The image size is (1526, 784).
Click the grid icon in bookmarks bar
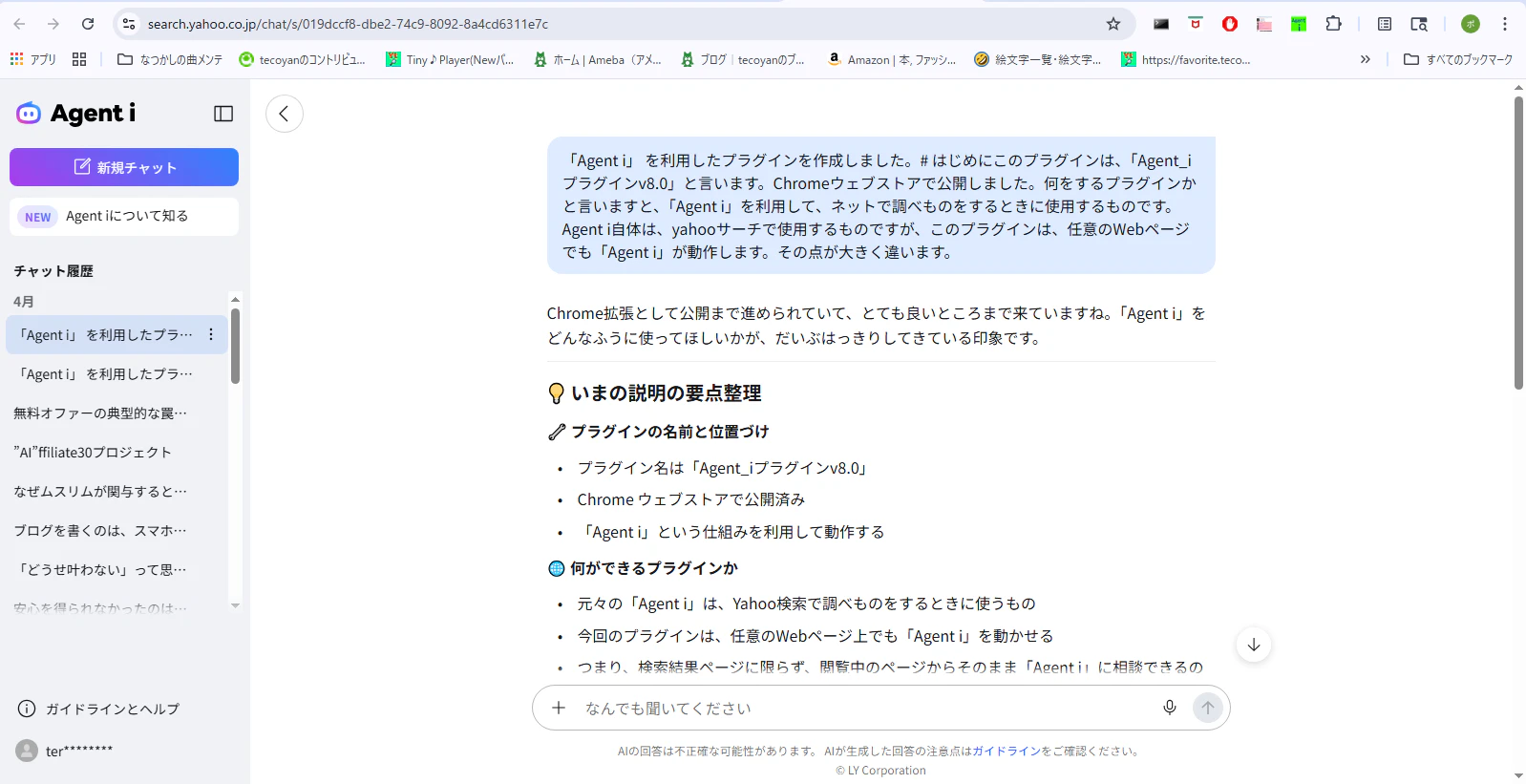(79, 59)
